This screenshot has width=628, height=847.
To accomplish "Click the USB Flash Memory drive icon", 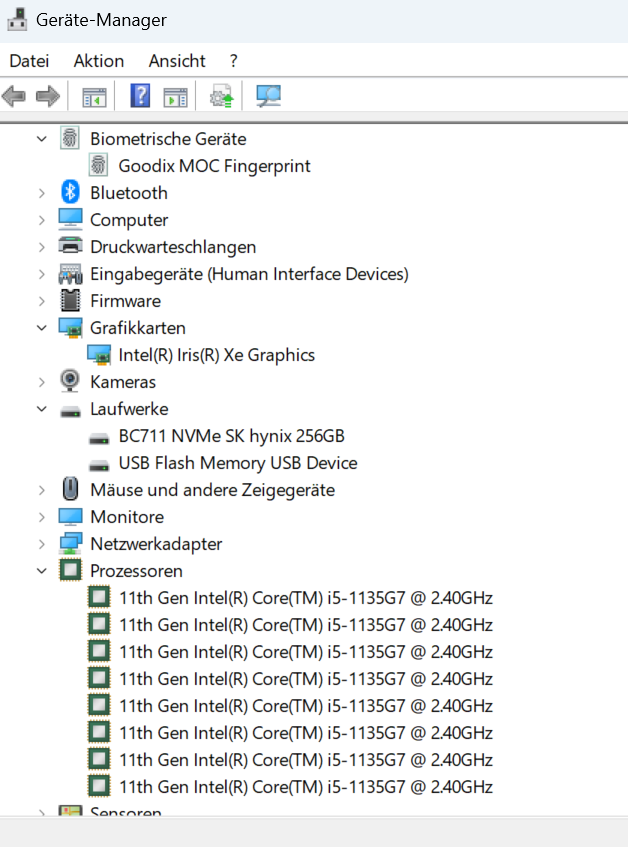I will 99,467.
